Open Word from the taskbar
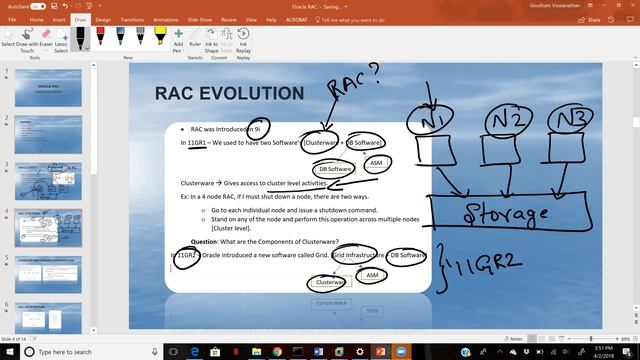Viewport: 640px width, 360px height. 319,351
